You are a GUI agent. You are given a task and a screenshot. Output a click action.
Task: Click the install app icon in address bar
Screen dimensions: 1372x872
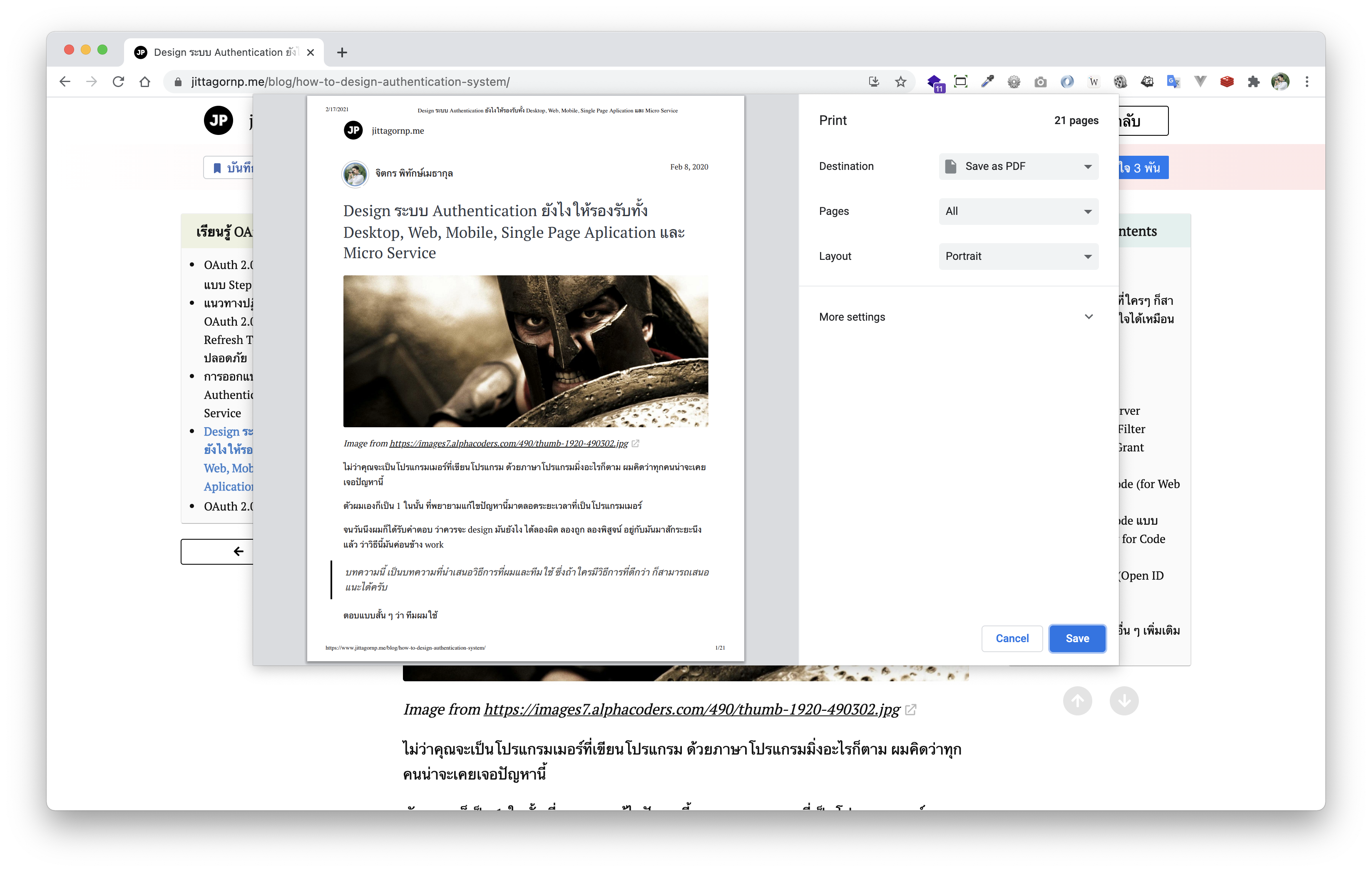click(x=873, y=82)
